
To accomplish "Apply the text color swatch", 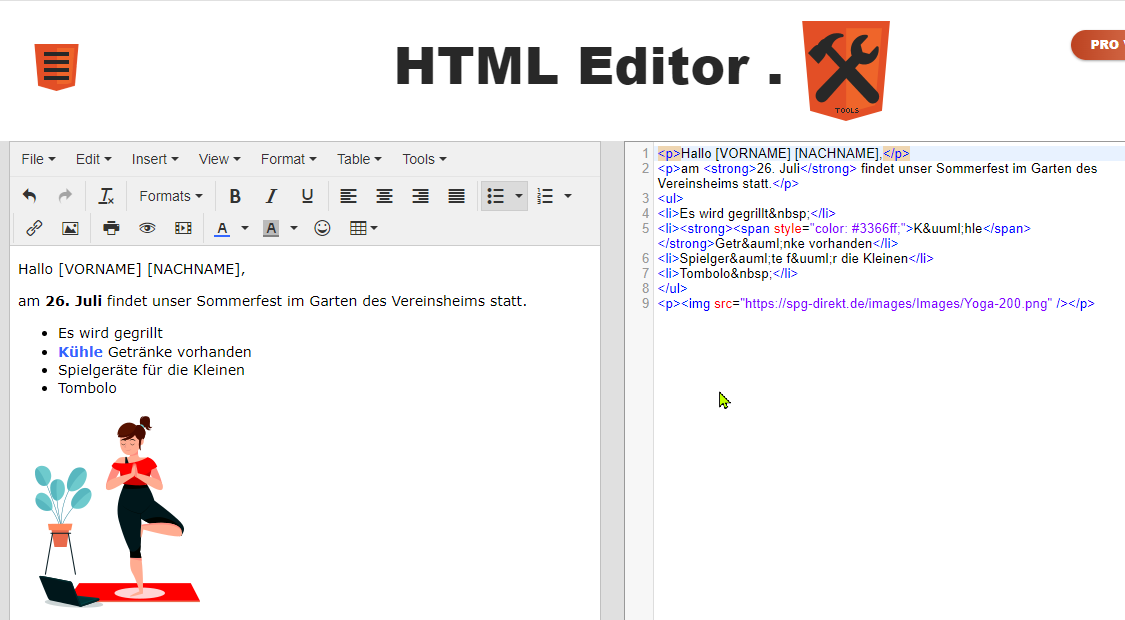I will (222, 228).
